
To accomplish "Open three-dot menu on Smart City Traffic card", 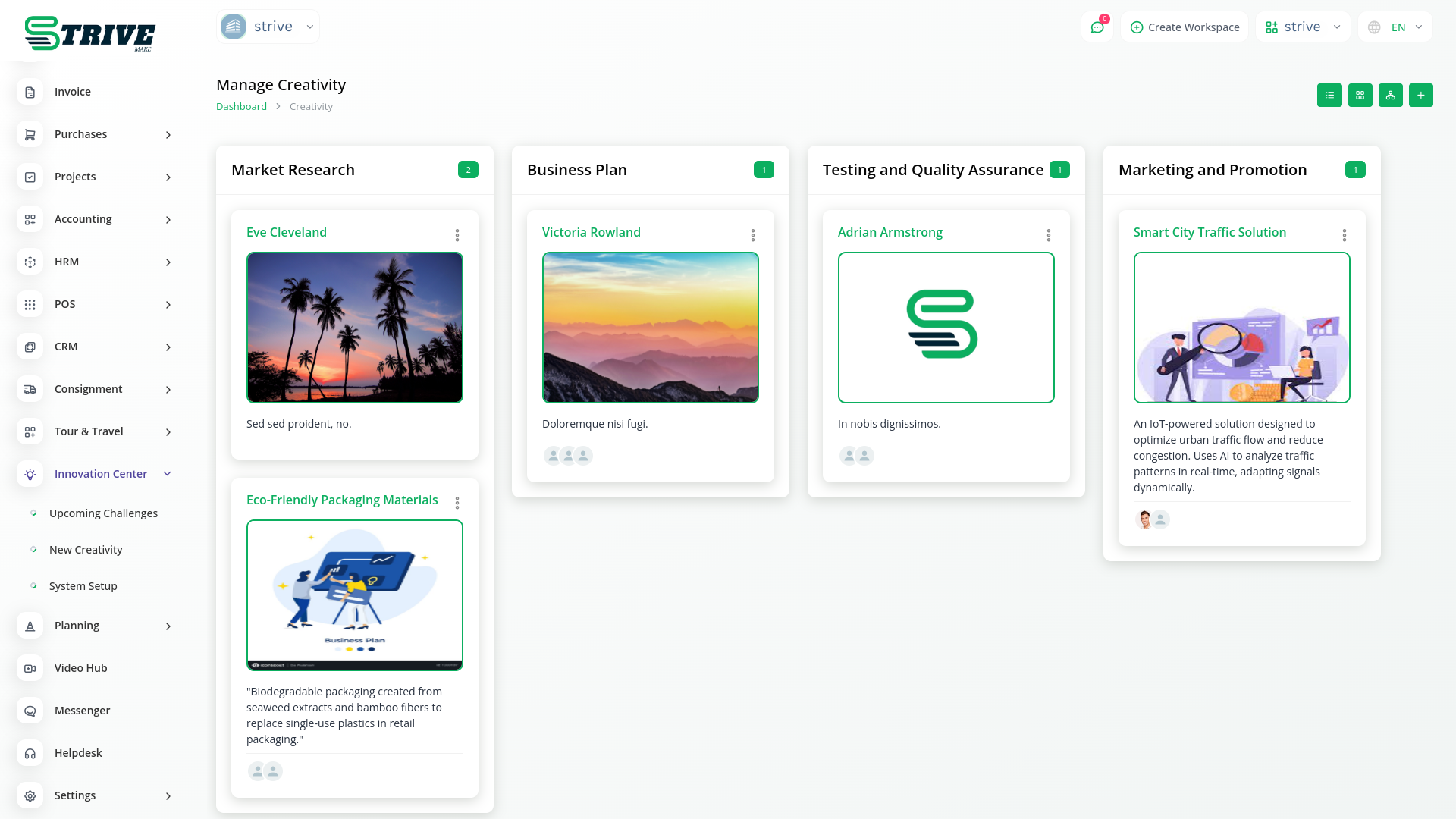I will point(1344,235).
